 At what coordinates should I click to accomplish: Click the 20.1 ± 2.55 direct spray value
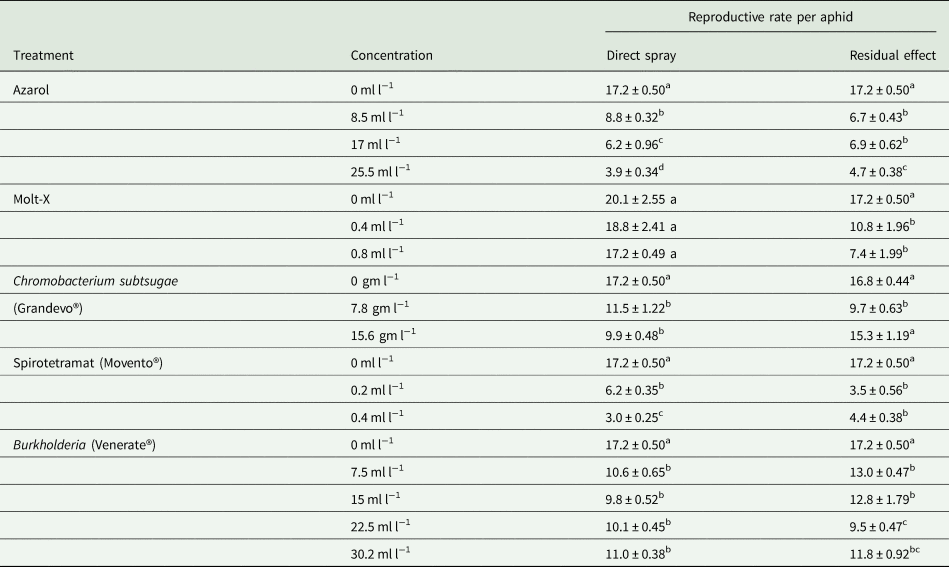click(641, 199)
